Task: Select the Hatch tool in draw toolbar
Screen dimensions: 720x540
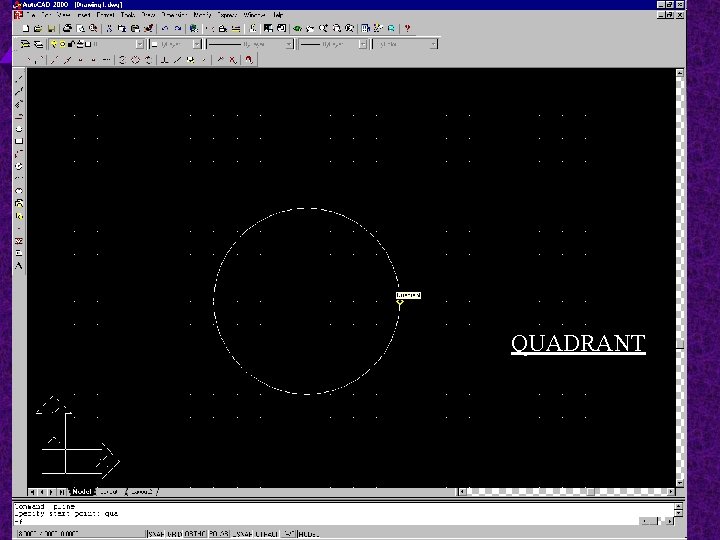Action: 19,241
